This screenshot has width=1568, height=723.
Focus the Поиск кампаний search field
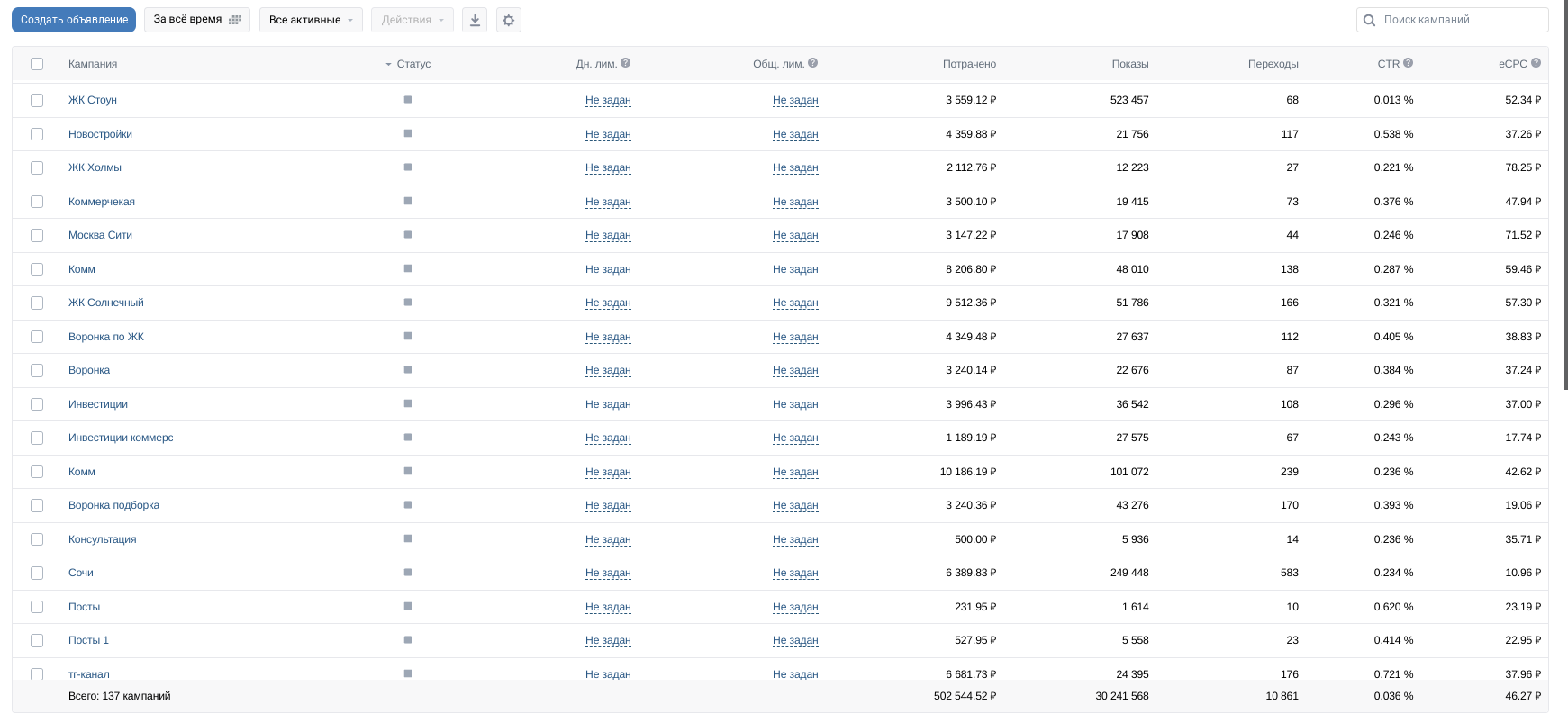1459,20
